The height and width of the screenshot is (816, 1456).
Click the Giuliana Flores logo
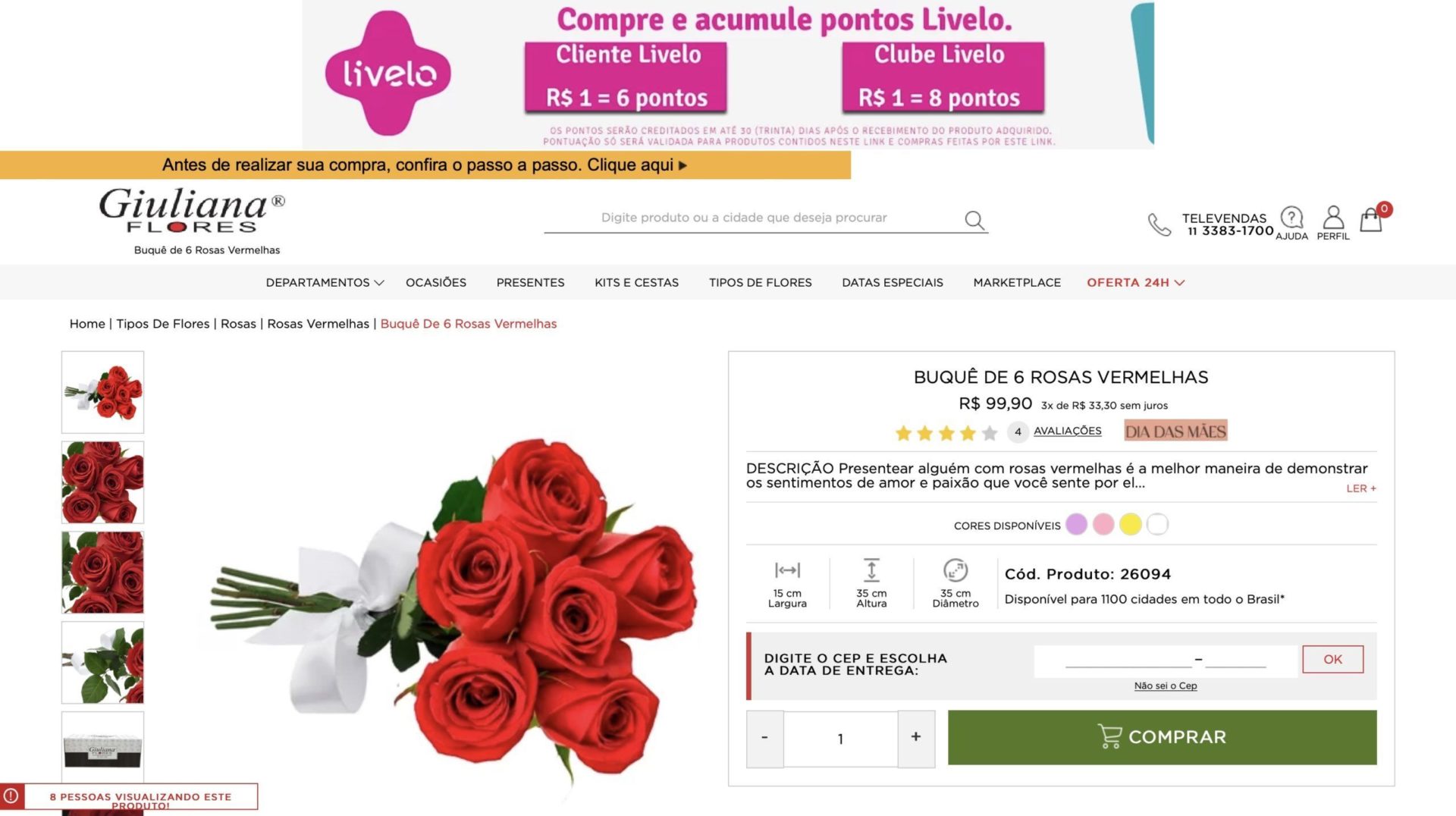pyautogui.click(x=192, y=210)
